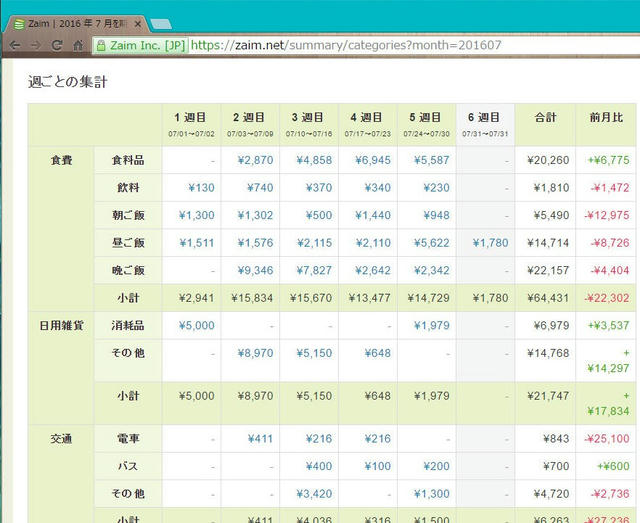
Task: Click 食費 subtotal total ¥64,431
Action: tap(548, 298)
